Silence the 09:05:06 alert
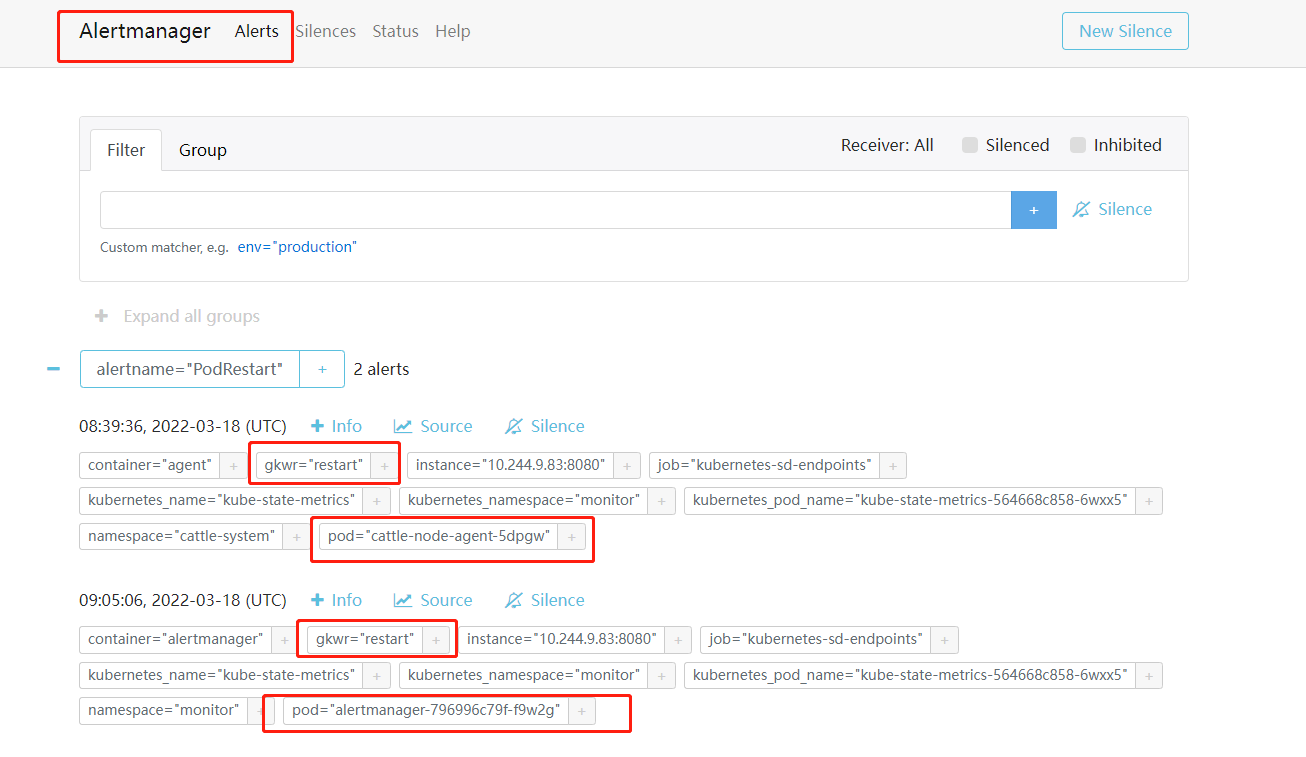Image resolution: width=1306 pixels, height=757 pixels. tap(545, 600)
